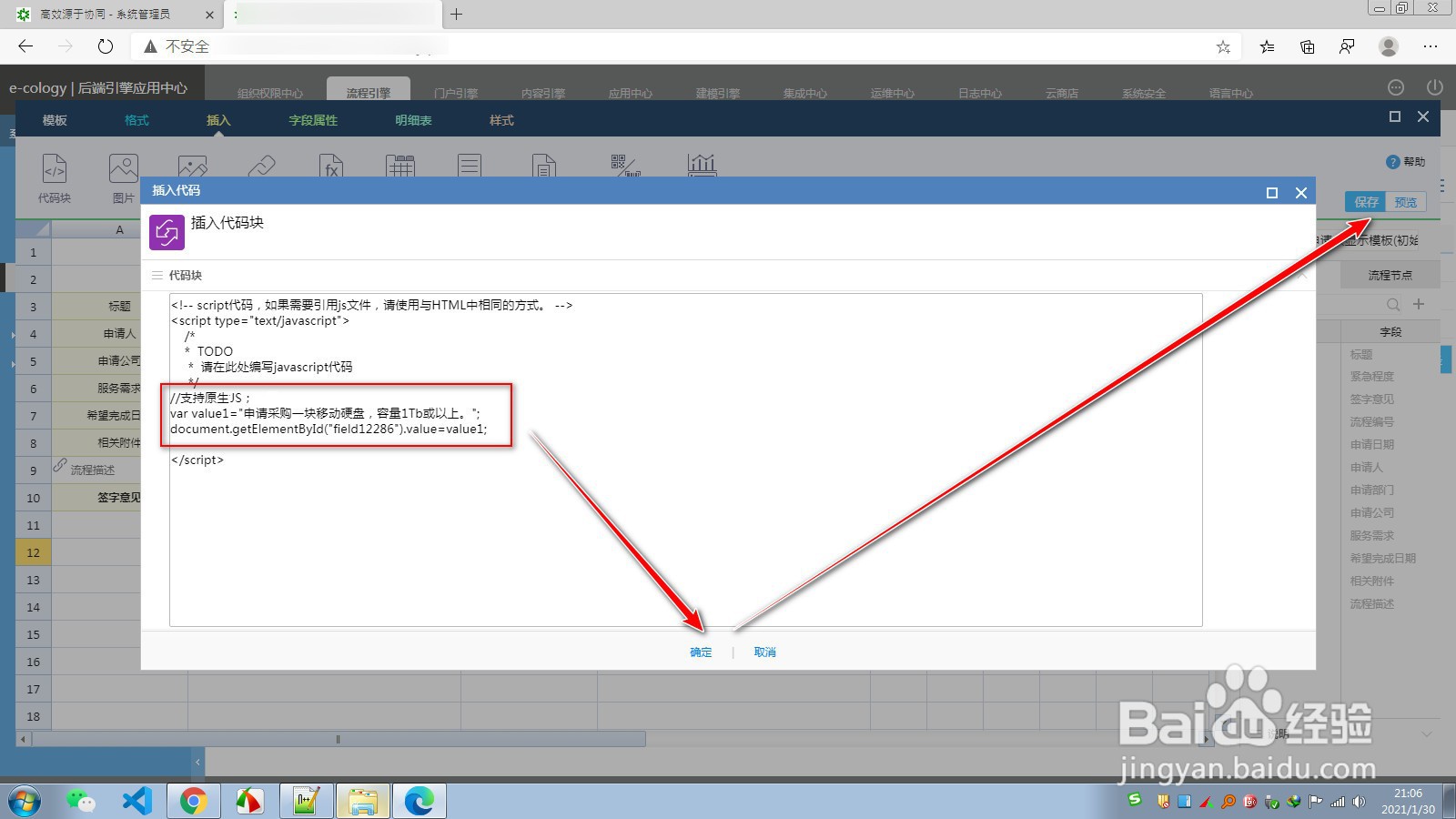1456x819 pixels.
Task: Click the link chain icon in the insert toolbar
Action: (x=262, y=166)
